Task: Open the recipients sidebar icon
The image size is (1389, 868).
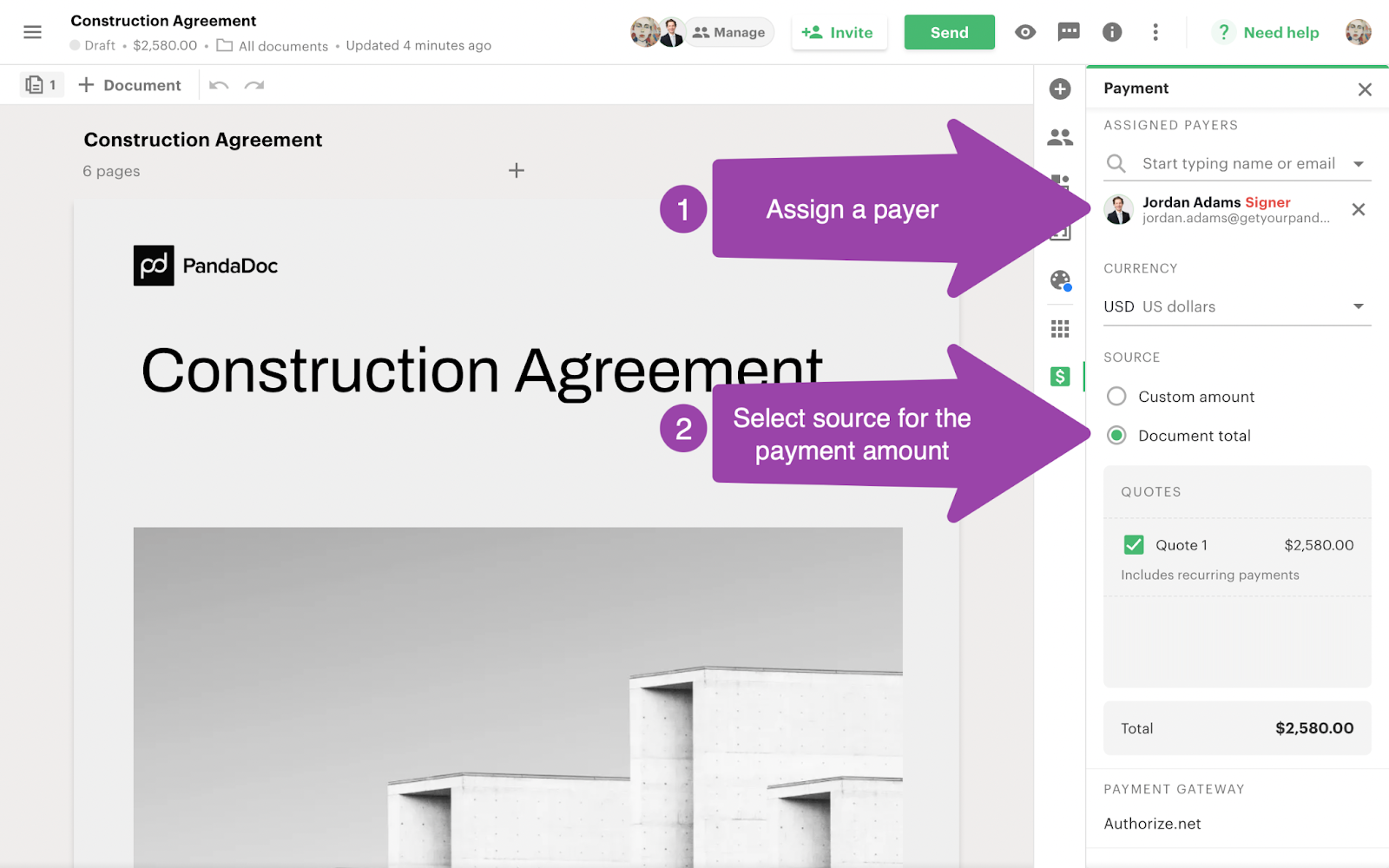Action: click(1060, 137)
